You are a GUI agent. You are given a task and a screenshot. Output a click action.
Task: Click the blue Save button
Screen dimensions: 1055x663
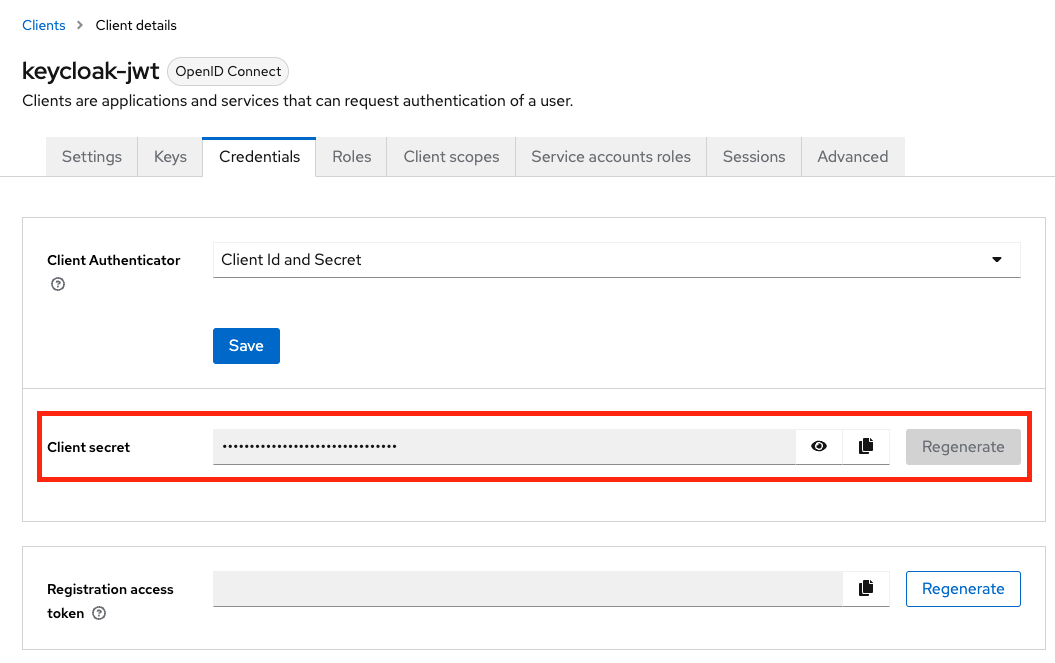click(246, 346)
